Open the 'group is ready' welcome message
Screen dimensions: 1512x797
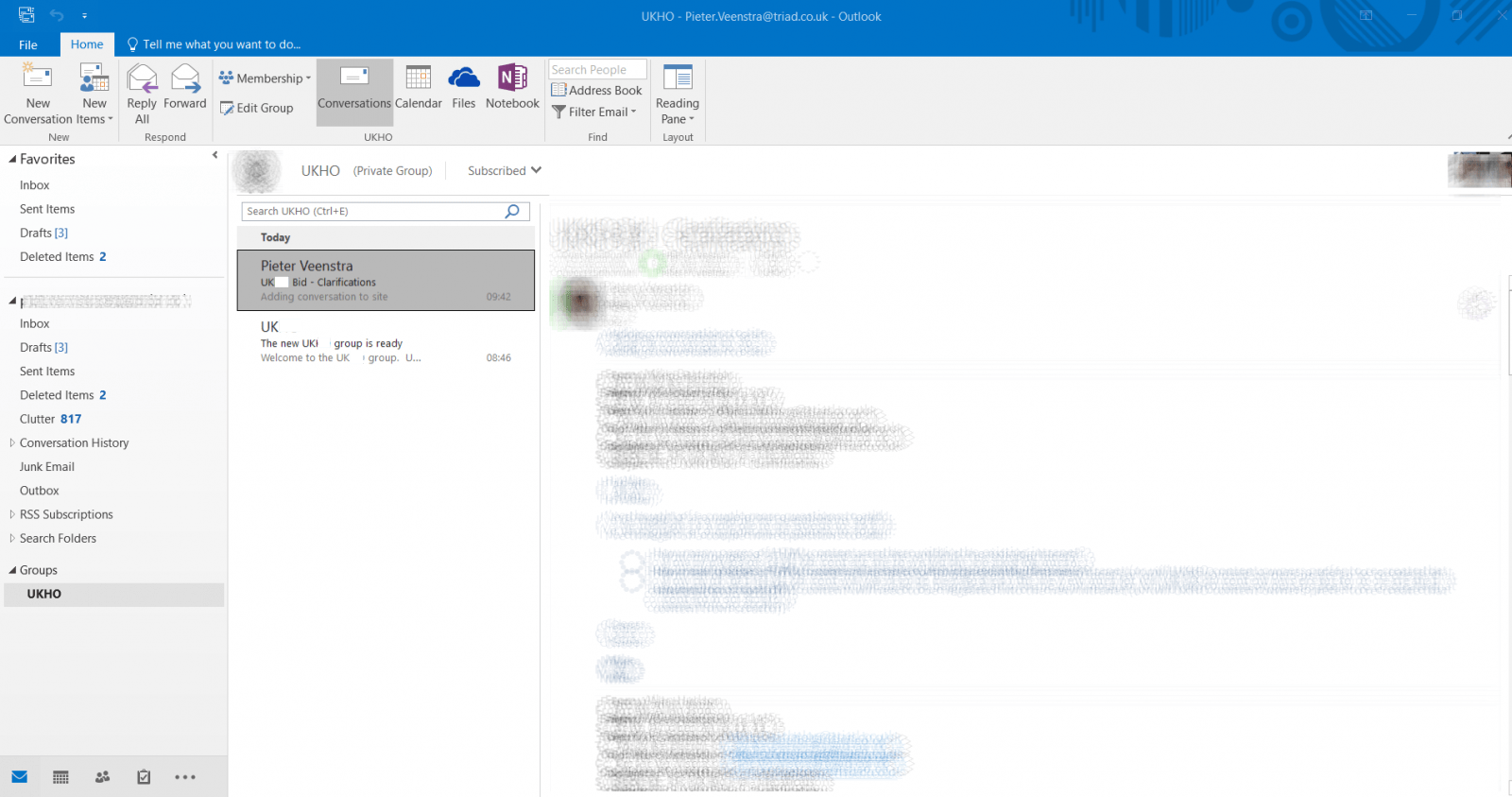(x=386, y=341)
